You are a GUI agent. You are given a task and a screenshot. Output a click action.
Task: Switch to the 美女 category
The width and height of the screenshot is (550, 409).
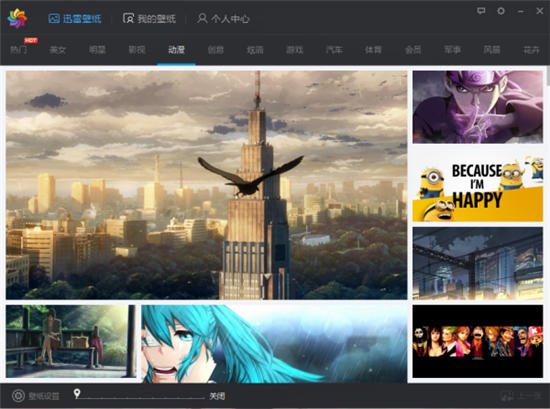58,50
